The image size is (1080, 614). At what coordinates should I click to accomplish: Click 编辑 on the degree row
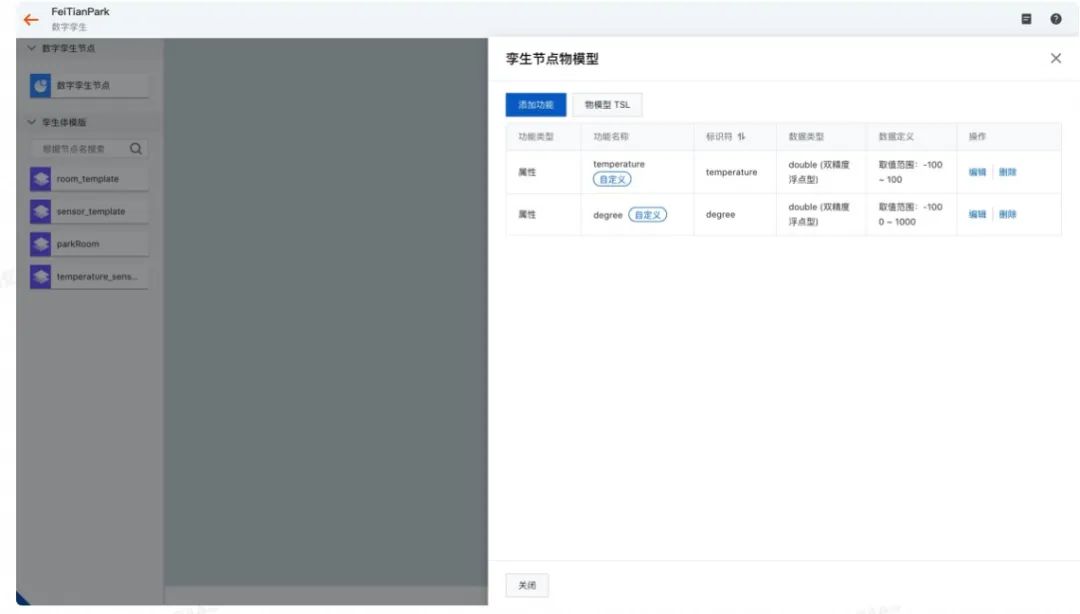[x=977, y=213]
